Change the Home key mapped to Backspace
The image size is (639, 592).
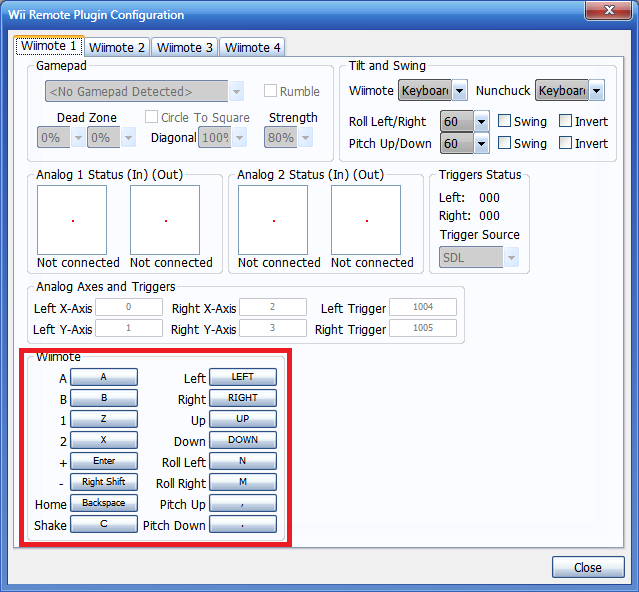click(103, 503)
